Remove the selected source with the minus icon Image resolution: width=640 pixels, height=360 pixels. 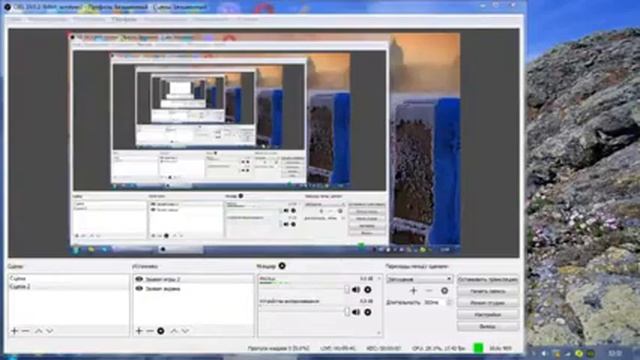(x=150, y=331)
